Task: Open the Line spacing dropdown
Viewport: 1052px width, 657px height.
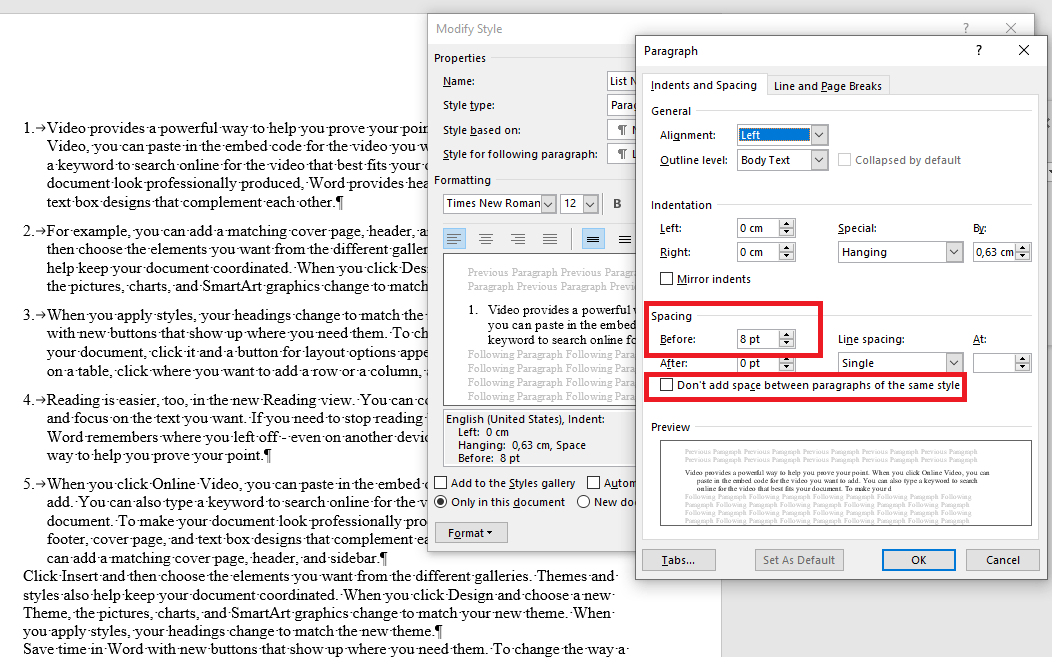Action: [x=955, y=363]
